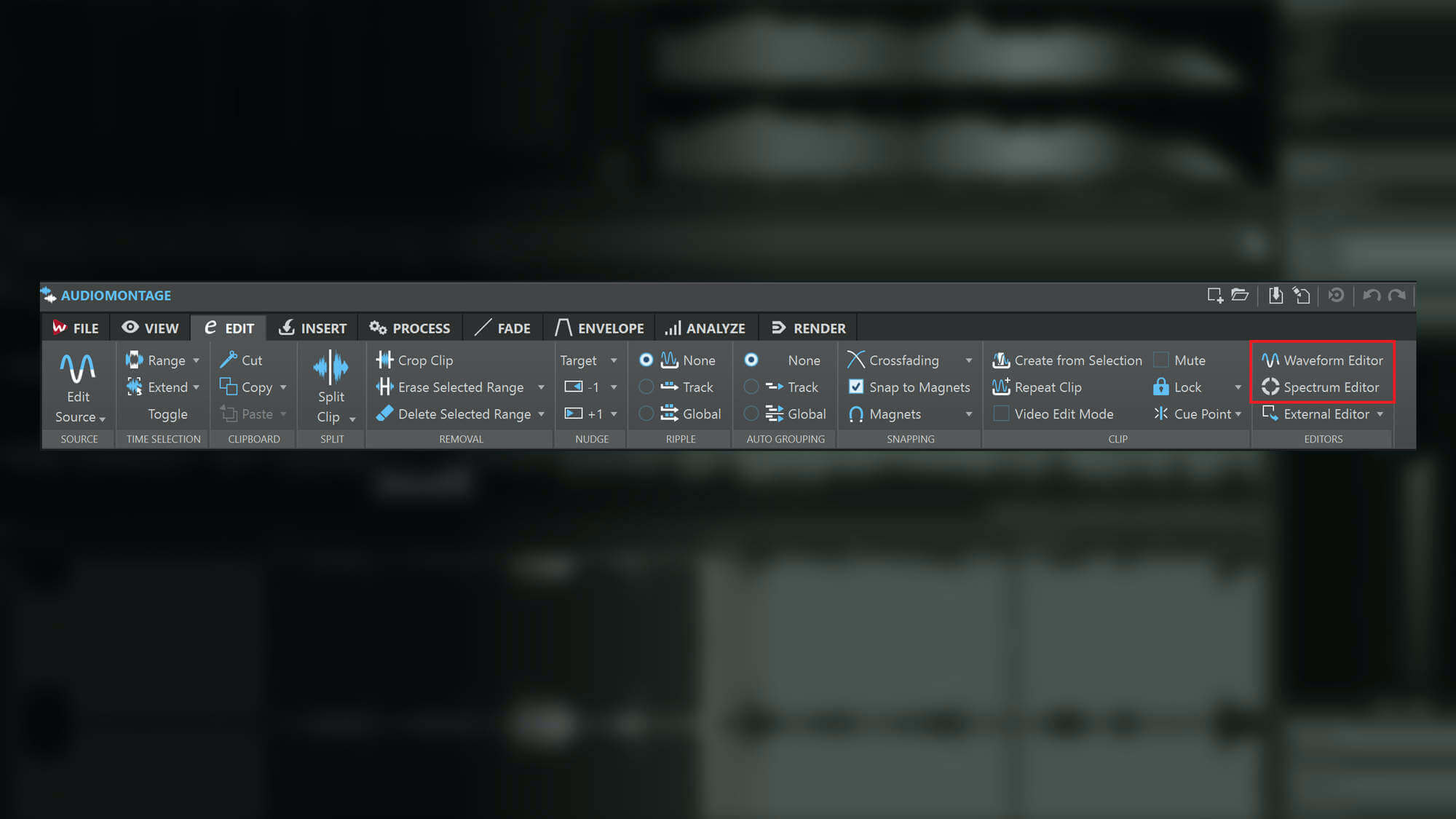Viewport: 1456px width, 819px height.
Task: Select Auto Grouping Track radio button
Action: pyautogui.click(x=751, y=387)
